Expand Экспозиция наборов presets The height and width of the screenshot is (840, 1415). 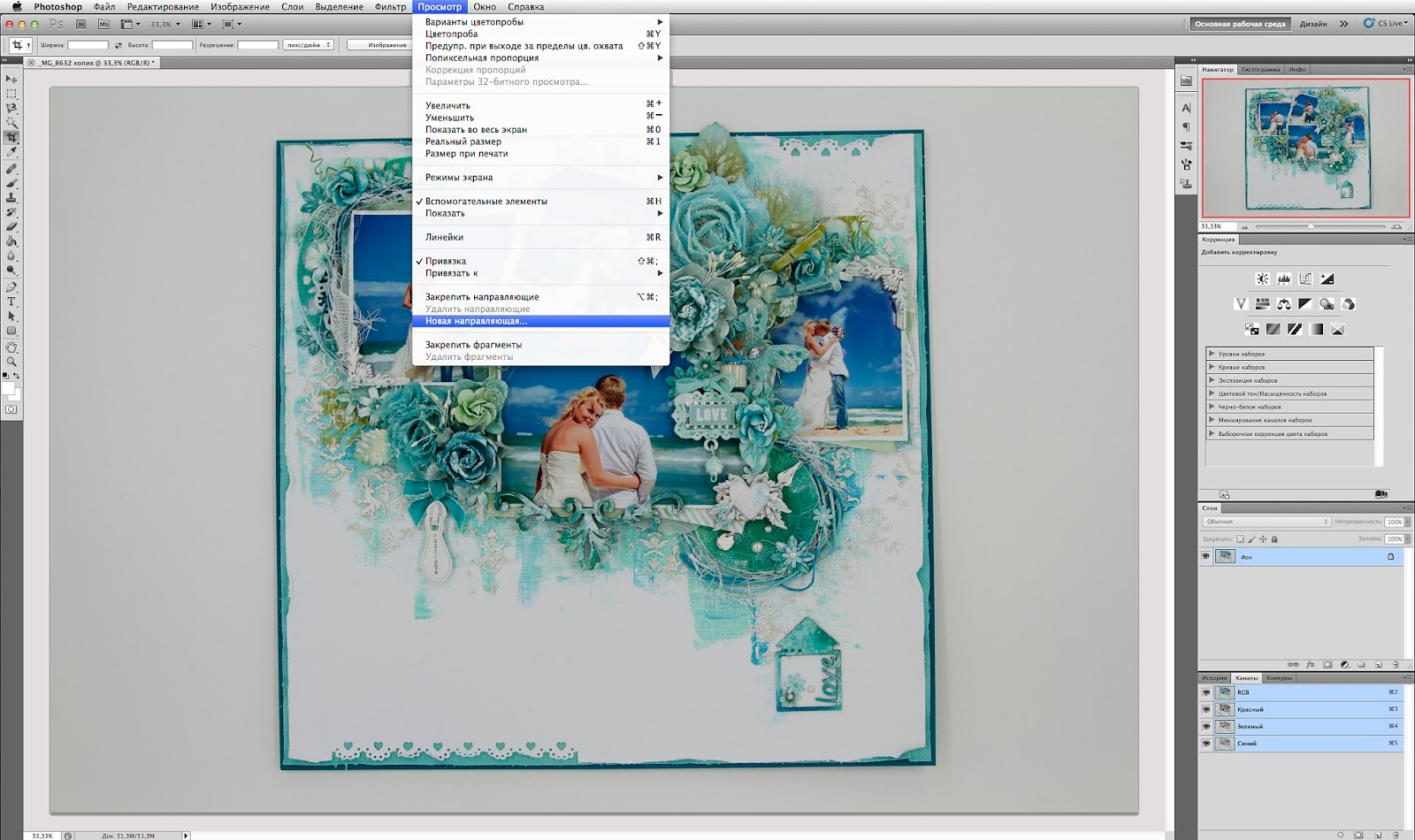pos(1212,380)
